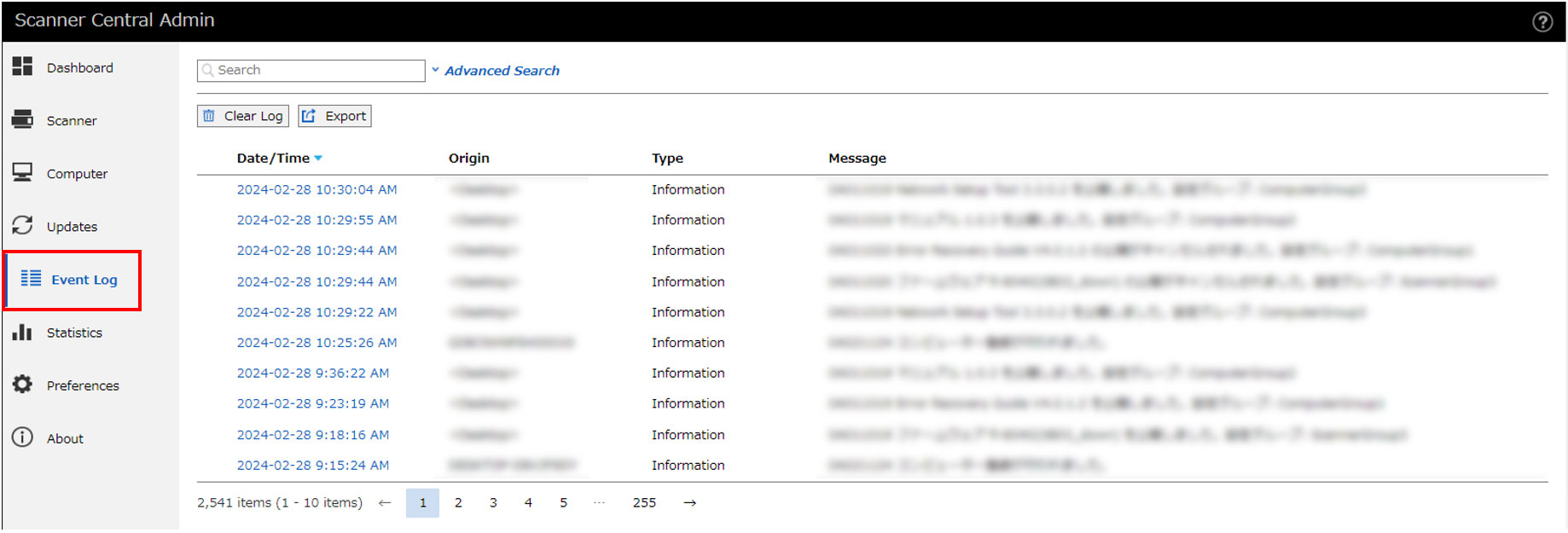Select page 1 in pagination

[x=423, y=503]
